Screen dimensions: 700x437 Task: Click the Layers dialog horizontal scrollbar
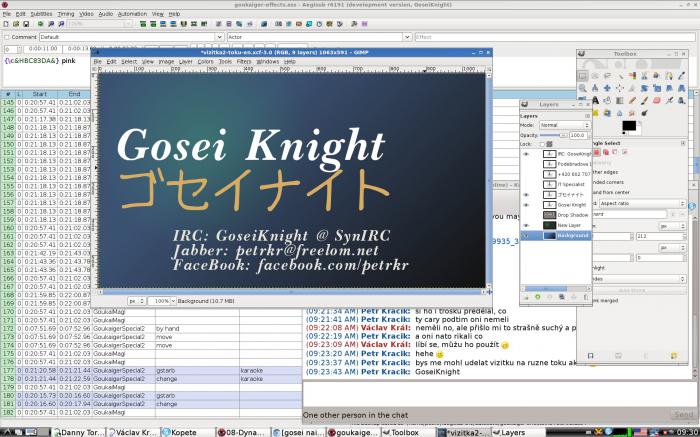tap(556, 289)
